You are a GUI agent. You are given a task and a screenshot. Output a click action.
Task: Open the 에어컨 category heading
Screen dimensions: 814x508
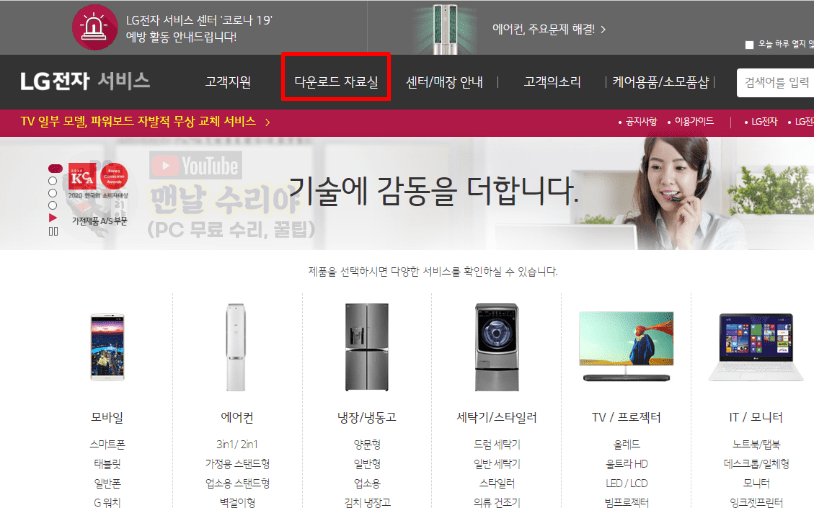click(x=237, y=417)
